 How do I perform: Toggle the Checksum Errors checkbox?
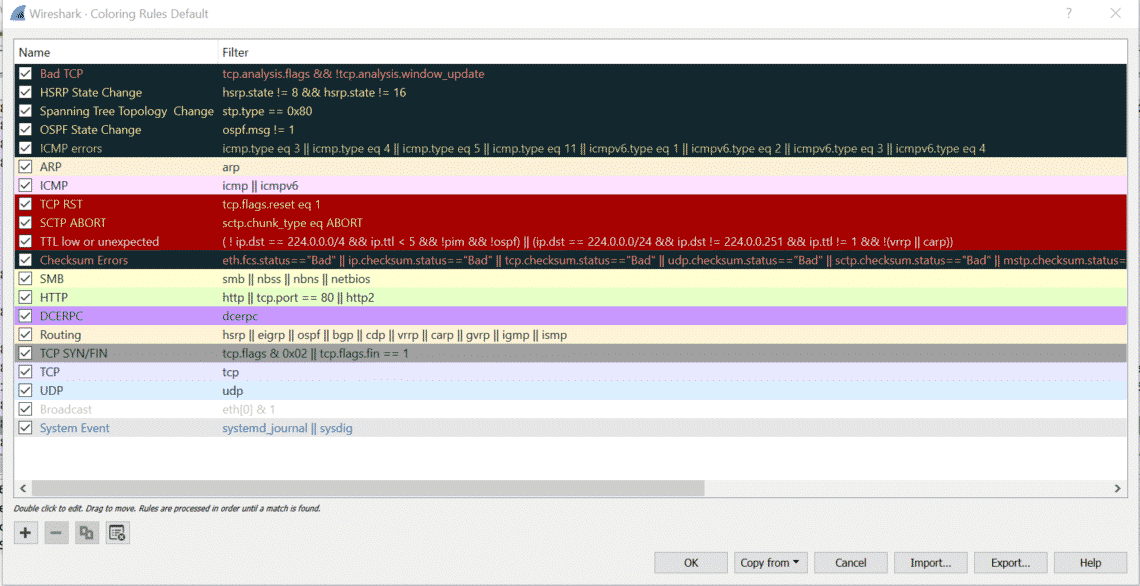click(x=25, y=260)
